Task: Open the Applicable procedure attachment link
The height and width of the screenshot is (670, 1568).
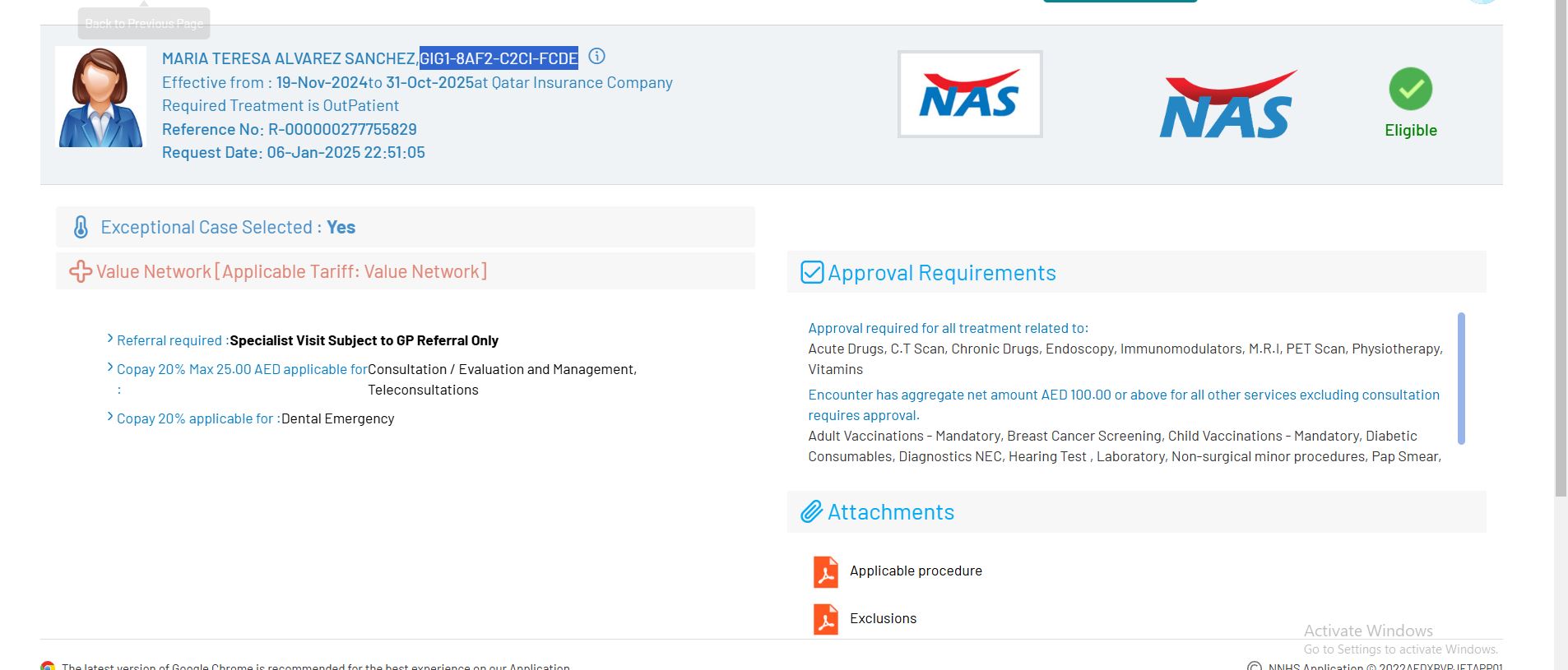Action: tap(916, 571)
